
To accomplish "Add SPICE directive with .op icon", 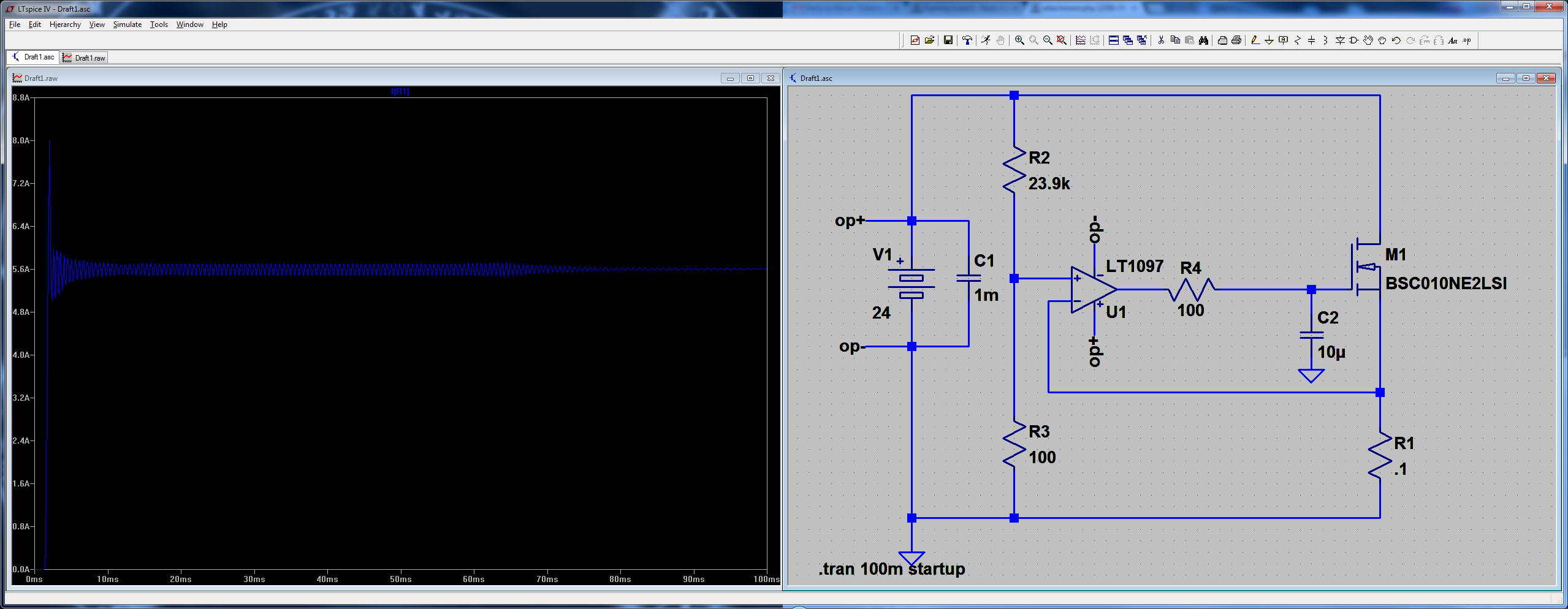I will click(x=1467, y=40).
